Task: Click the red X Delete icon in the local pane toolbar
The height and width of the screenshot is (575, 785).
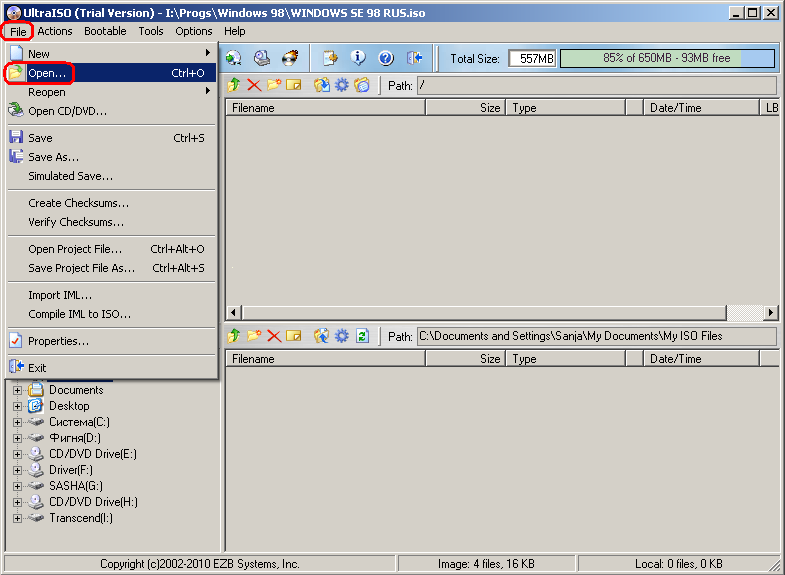Action: [274, 336]
